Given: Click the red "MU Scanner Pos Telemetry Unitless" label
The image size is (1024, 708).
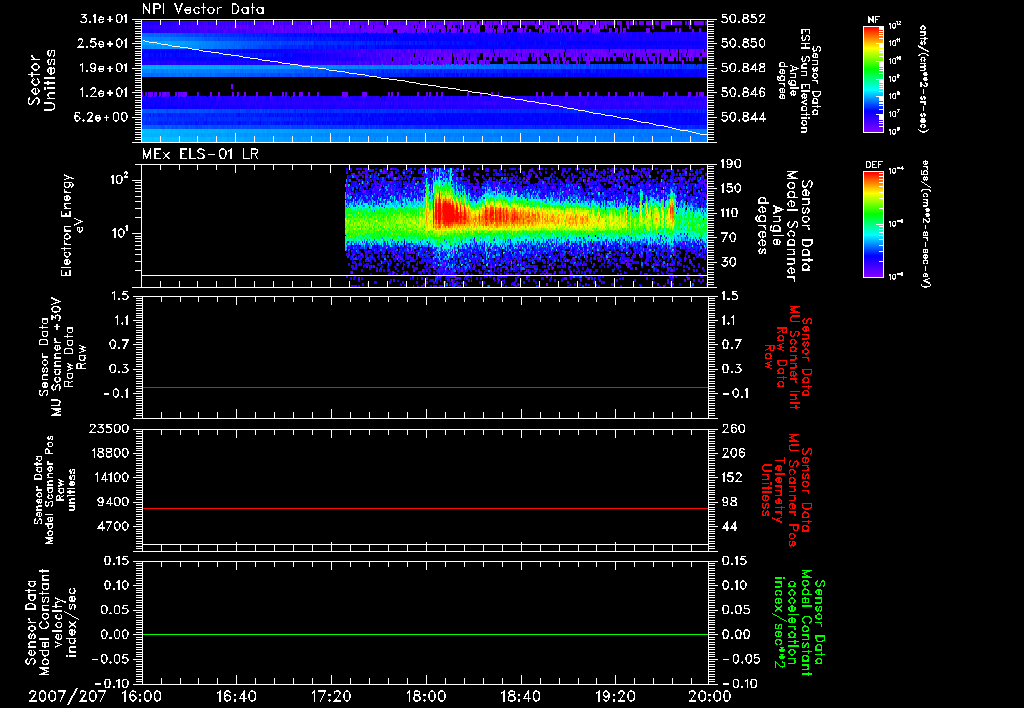Looking at the screenshot, I should tap(786, 490).
